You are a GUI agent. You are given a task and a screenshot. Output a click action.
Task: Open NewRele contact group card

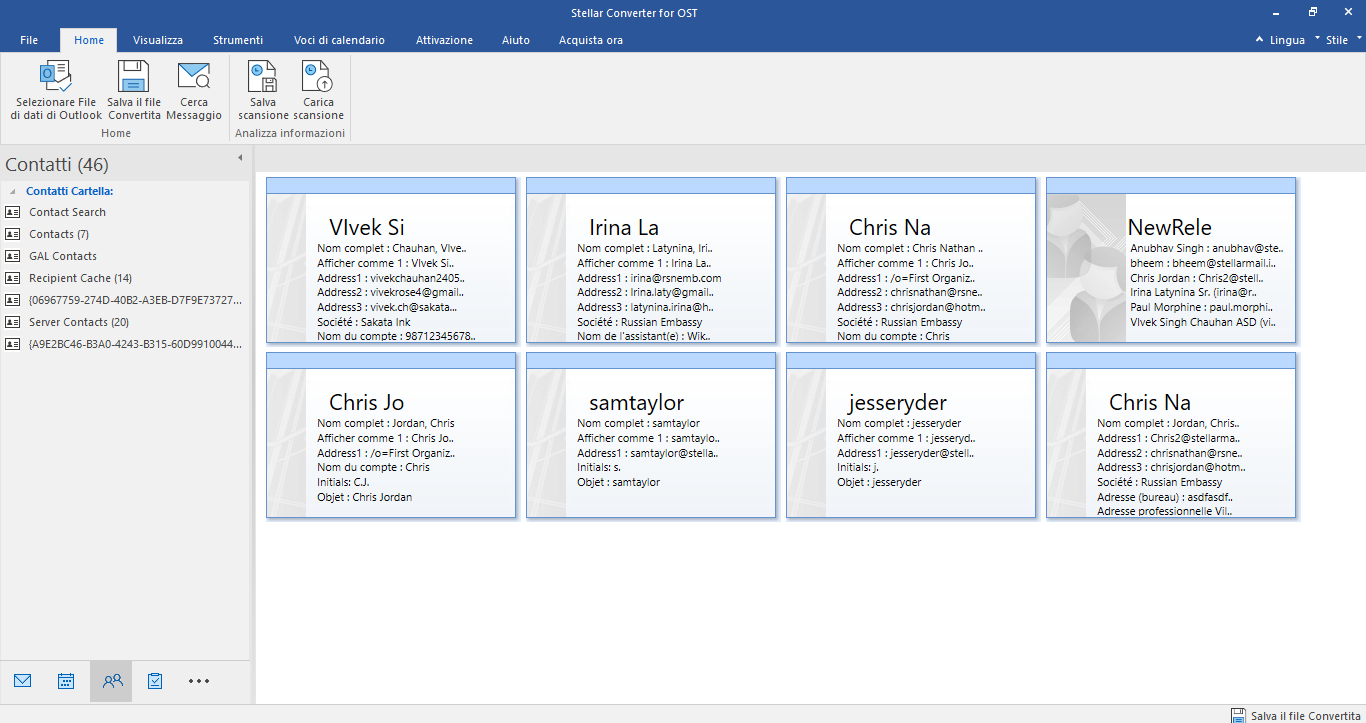[x=1171, y=260]
